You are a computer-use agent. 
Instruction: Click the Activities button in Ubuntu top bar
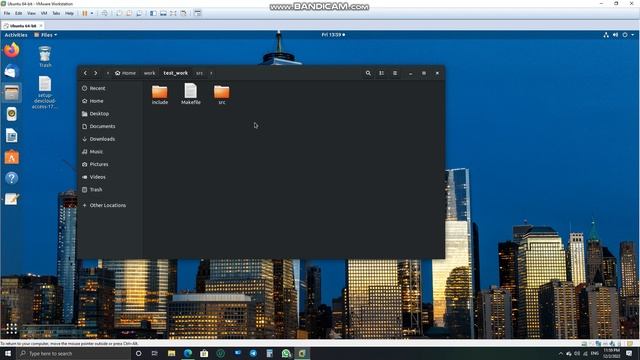(16, 35)
